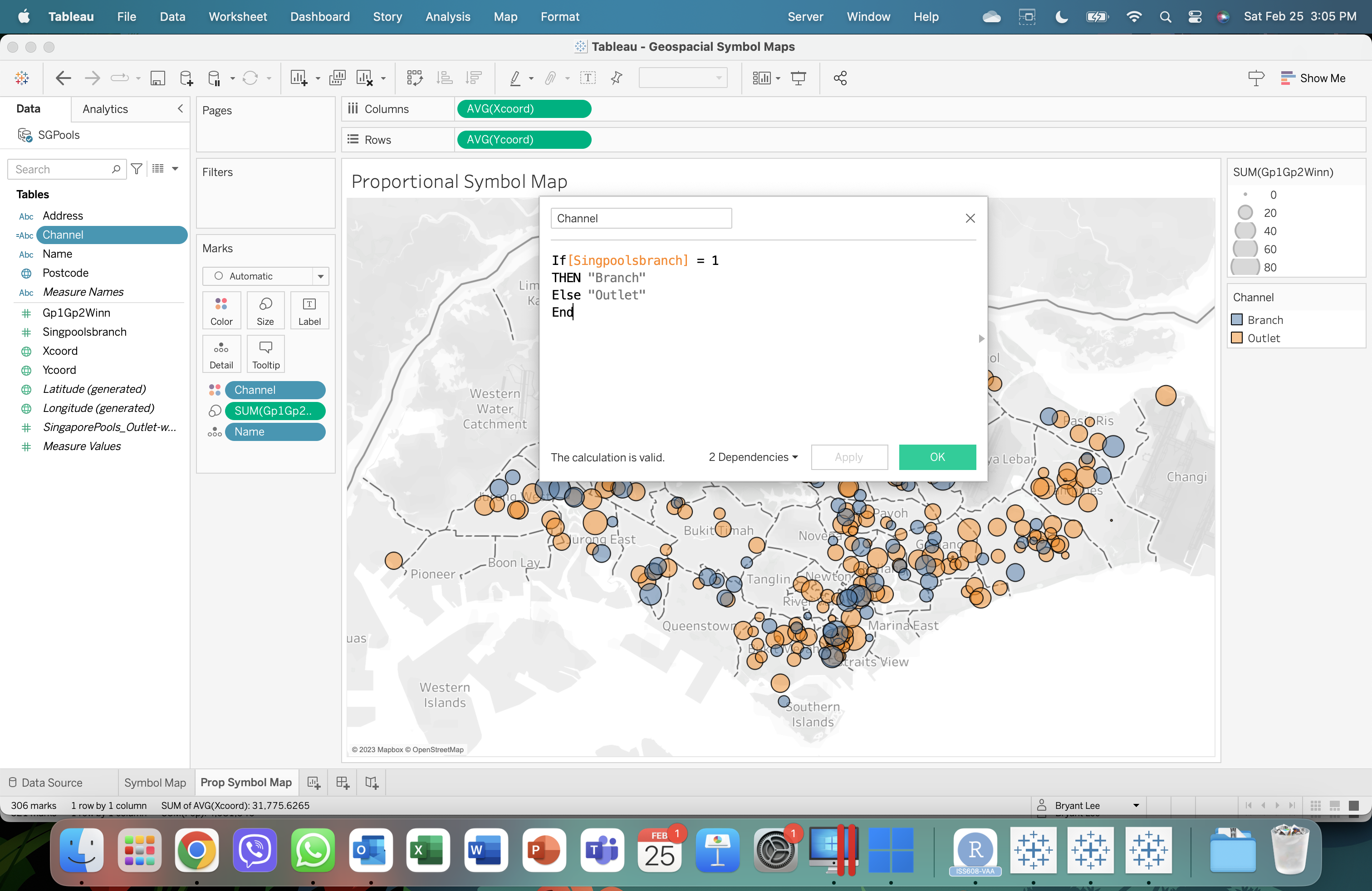Click the Presentation Mode toolbar icon
This screenshot has width=1372, height=891.
tap(798, 78)
